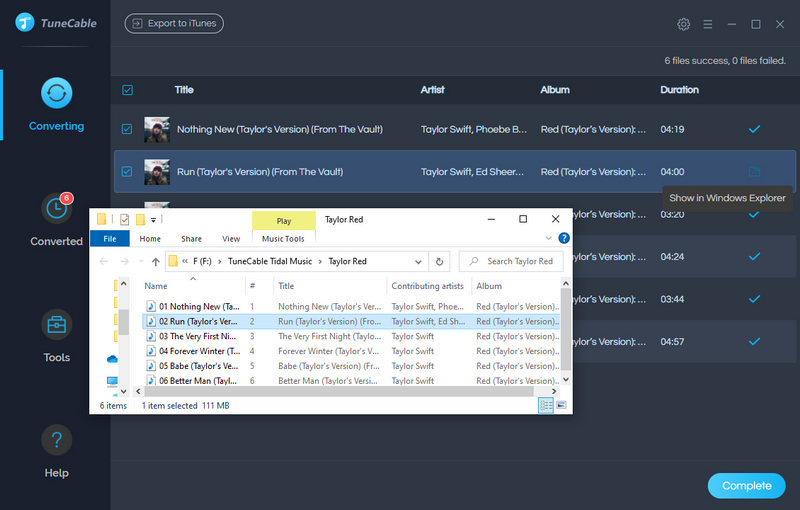This screenshot has height=510, width=800.
Task: Open the Explorer address bar dropdown
Action: click(418, 262)
